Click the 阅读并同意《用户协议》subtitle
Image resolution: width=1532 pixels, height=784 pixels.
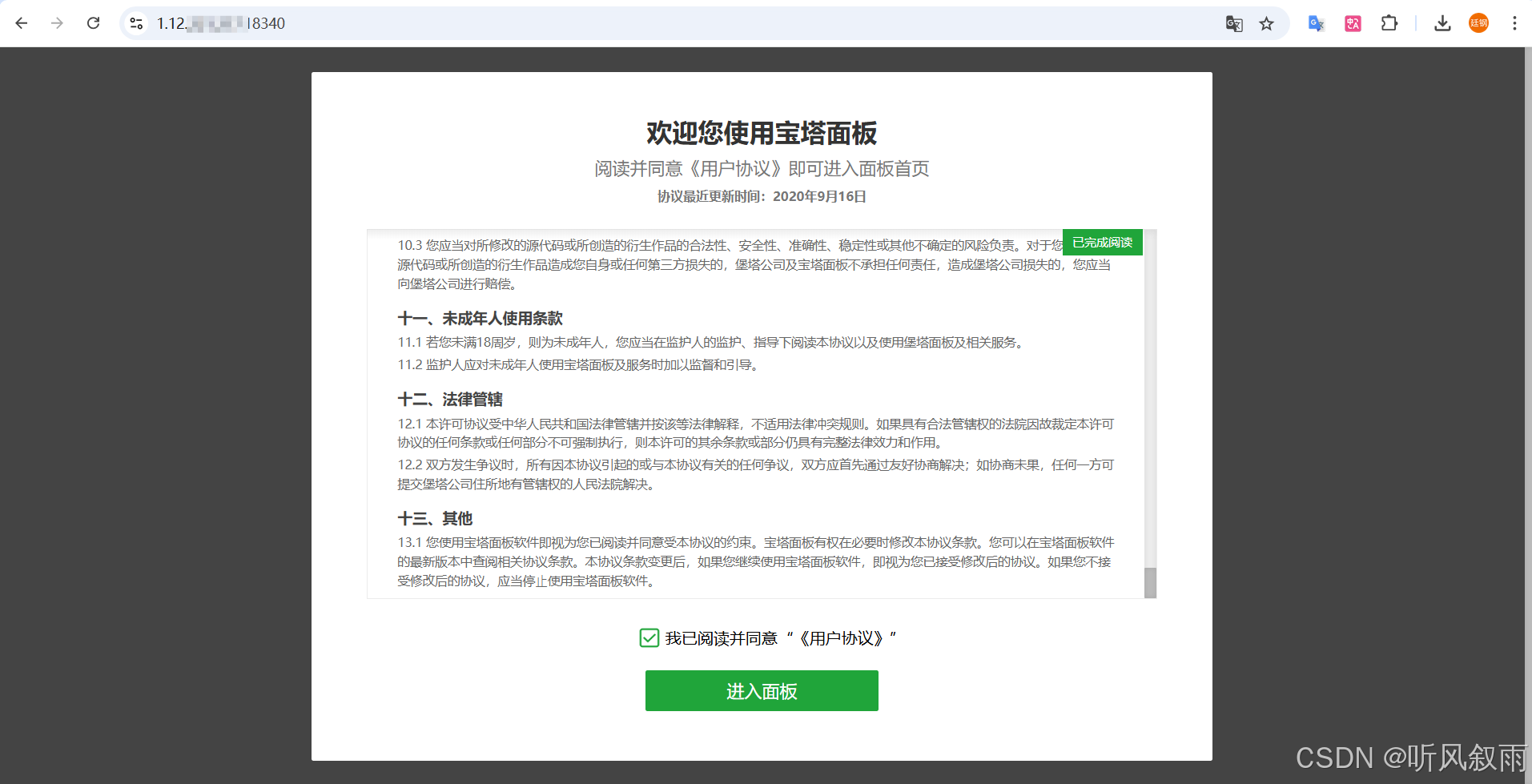(x=762, y=169)
